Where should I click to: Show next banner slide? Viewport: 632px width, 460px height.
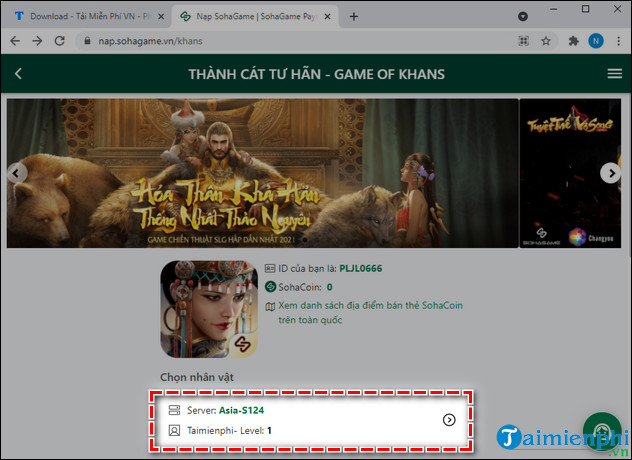tap(611, 173)
